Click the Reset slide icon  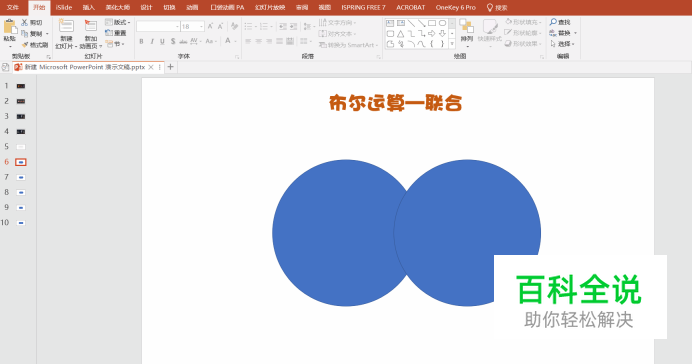coord(109,33)
